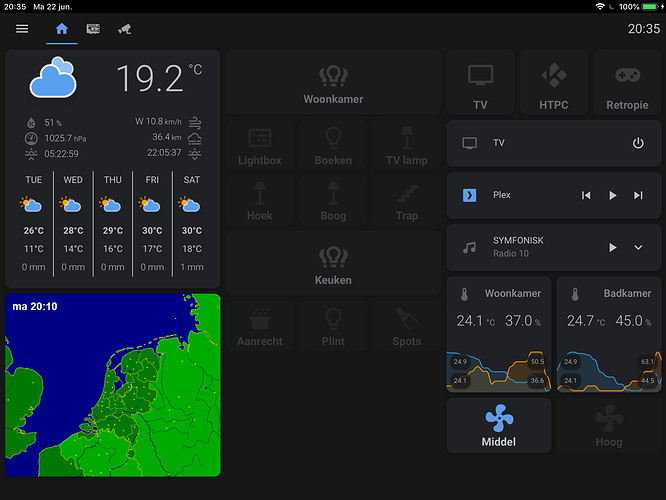The height and width of the screenshot is (500, 666).
Task: Click the dashboard clock 20:35
Action: tap(644, 29)
